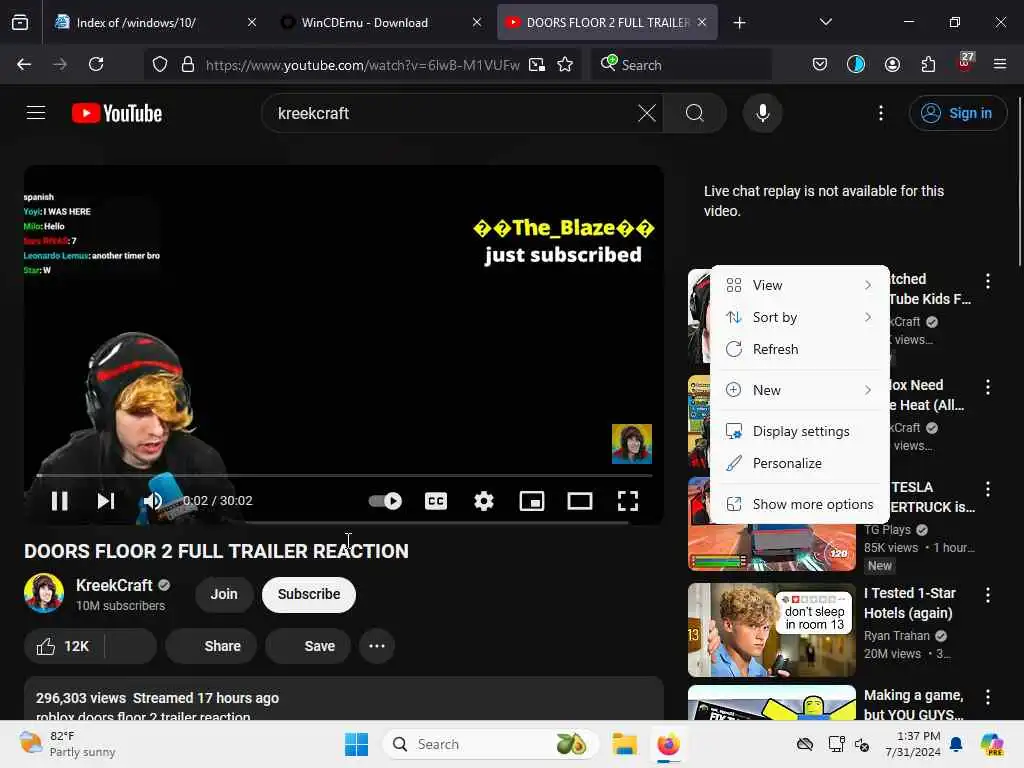Open I Tested 1-Star Hotels thumbnail
Image resolution: width=1024 pixels, height=768 pixels.
(x=771, y=630)
